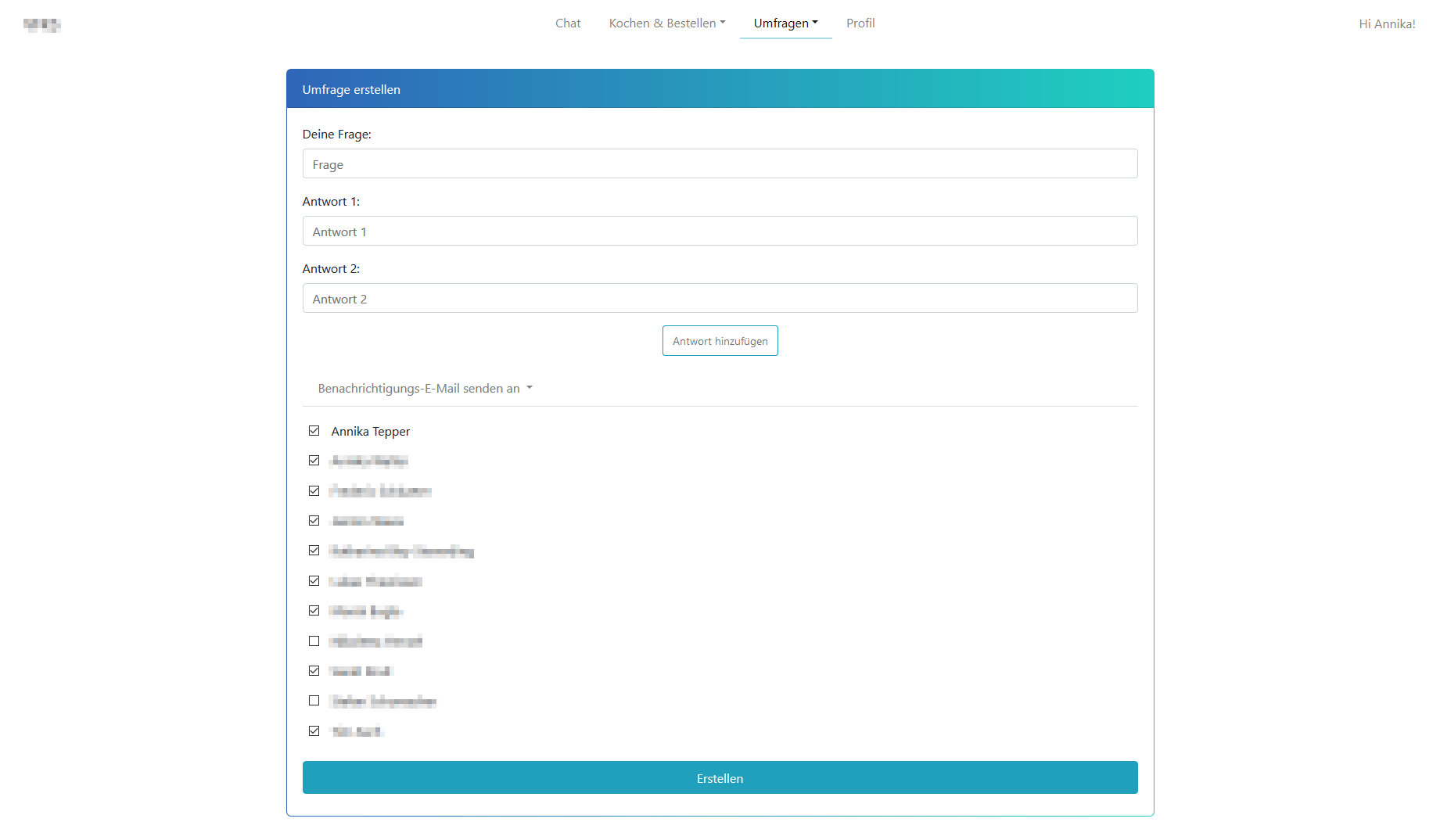Click into the Antwort 2 field

720,299
